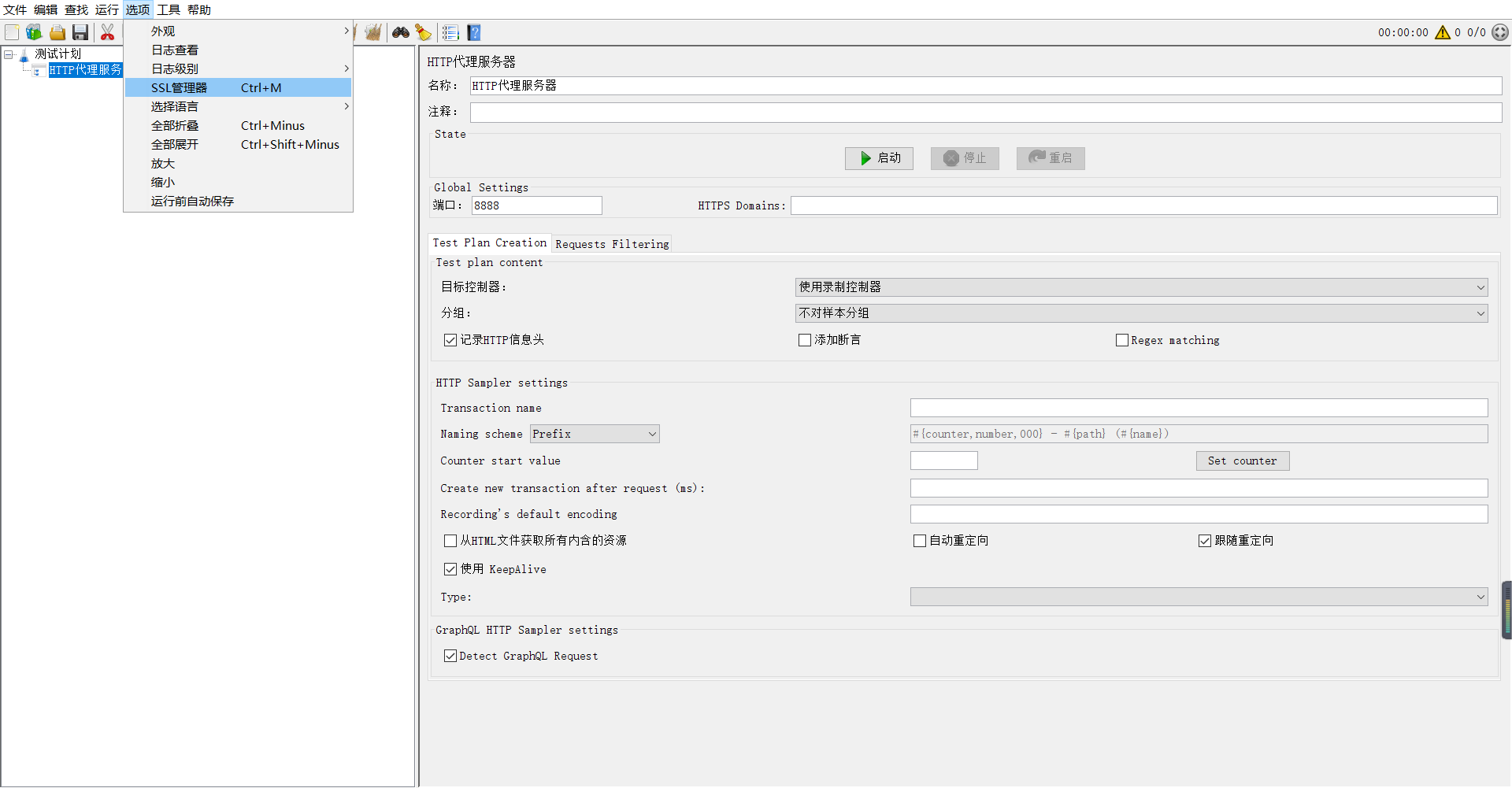
Task: Click the HTTPS Domains input field
Action: coord(1144,205)
